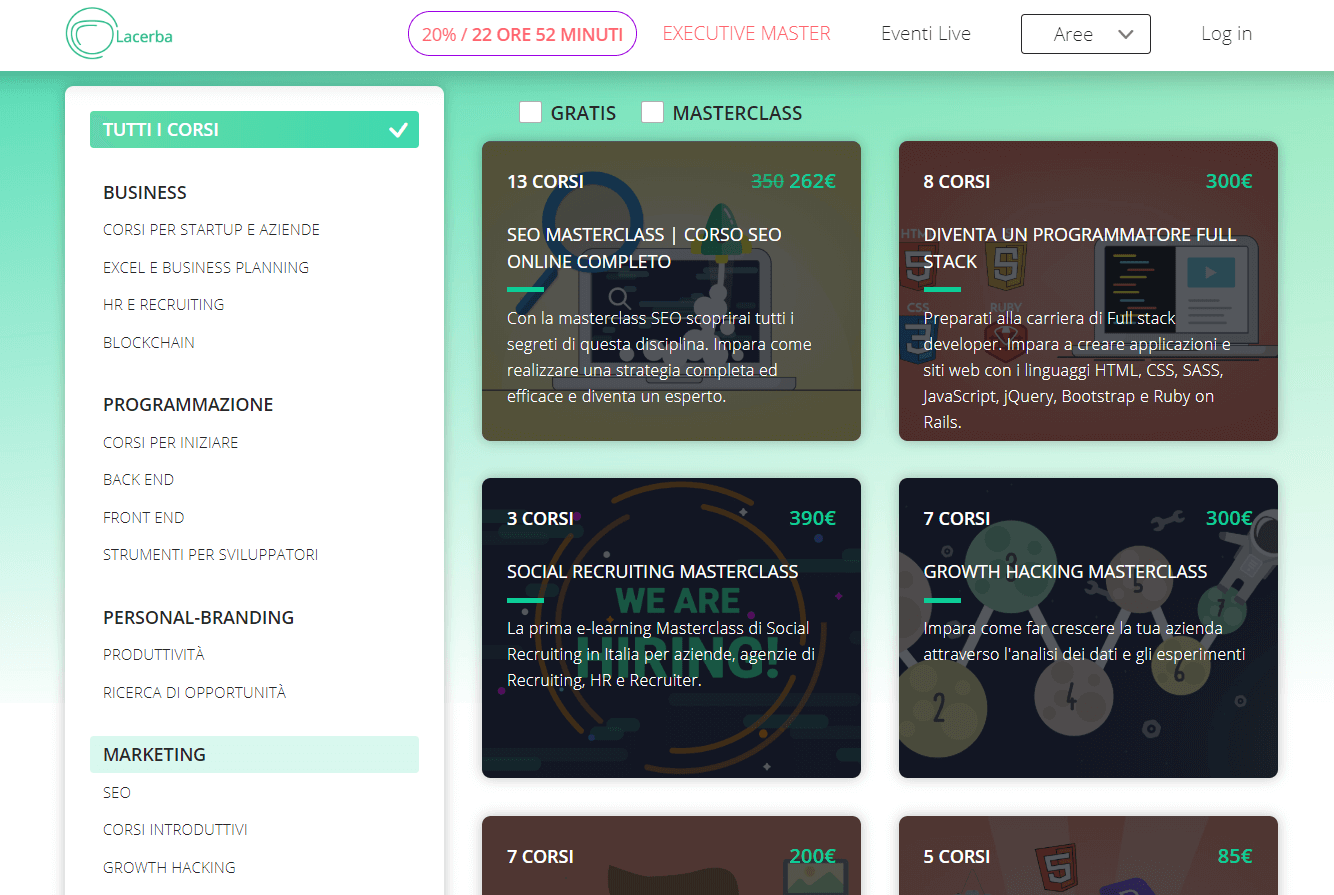Screen dimensions: 1334x895
Task: Click the 390€ price on Social Recruiting
Action: tap(812, 519)
